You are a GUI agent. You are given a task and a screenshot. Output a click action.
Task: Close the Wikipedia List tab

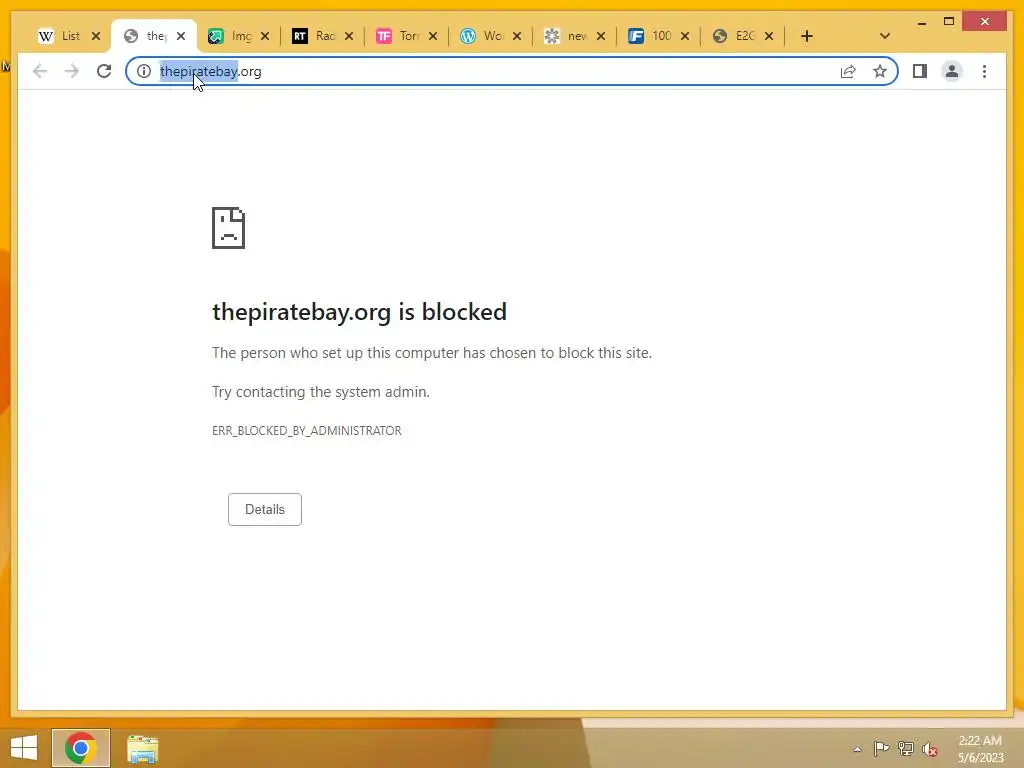click(96, 36)
